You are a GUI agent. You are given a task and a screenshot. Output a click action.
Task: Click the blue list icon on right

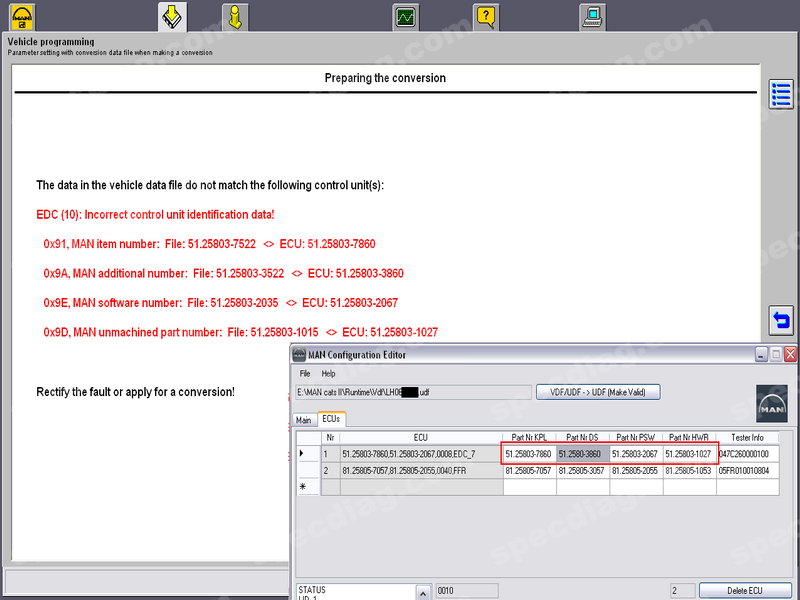pos(781,94)
